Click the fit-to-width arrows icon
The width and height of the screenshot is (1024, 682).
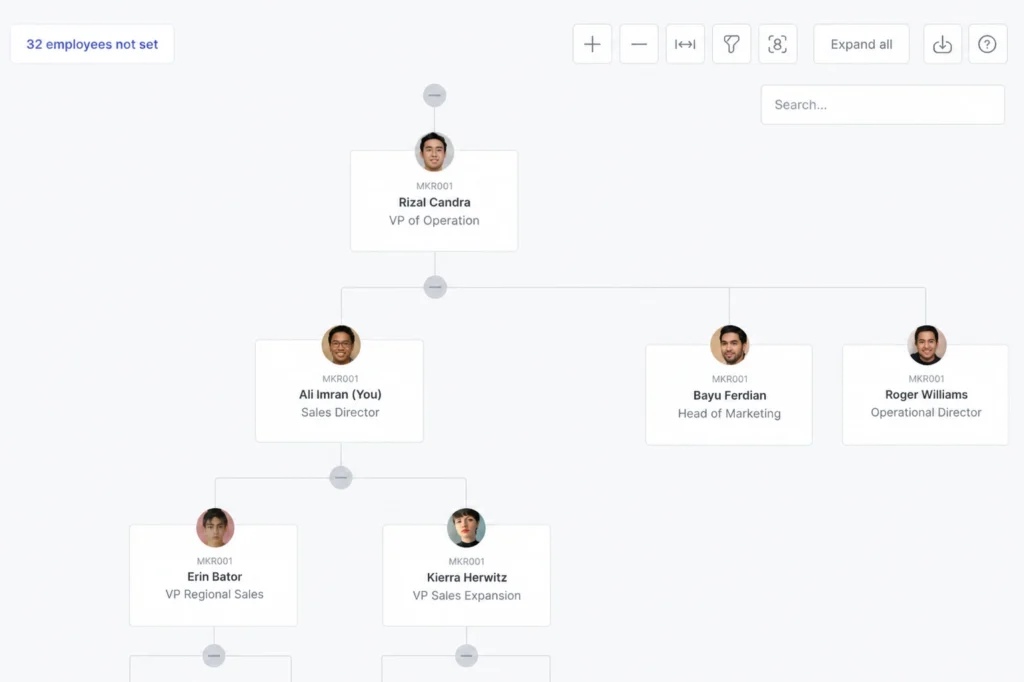click(685, 44)
